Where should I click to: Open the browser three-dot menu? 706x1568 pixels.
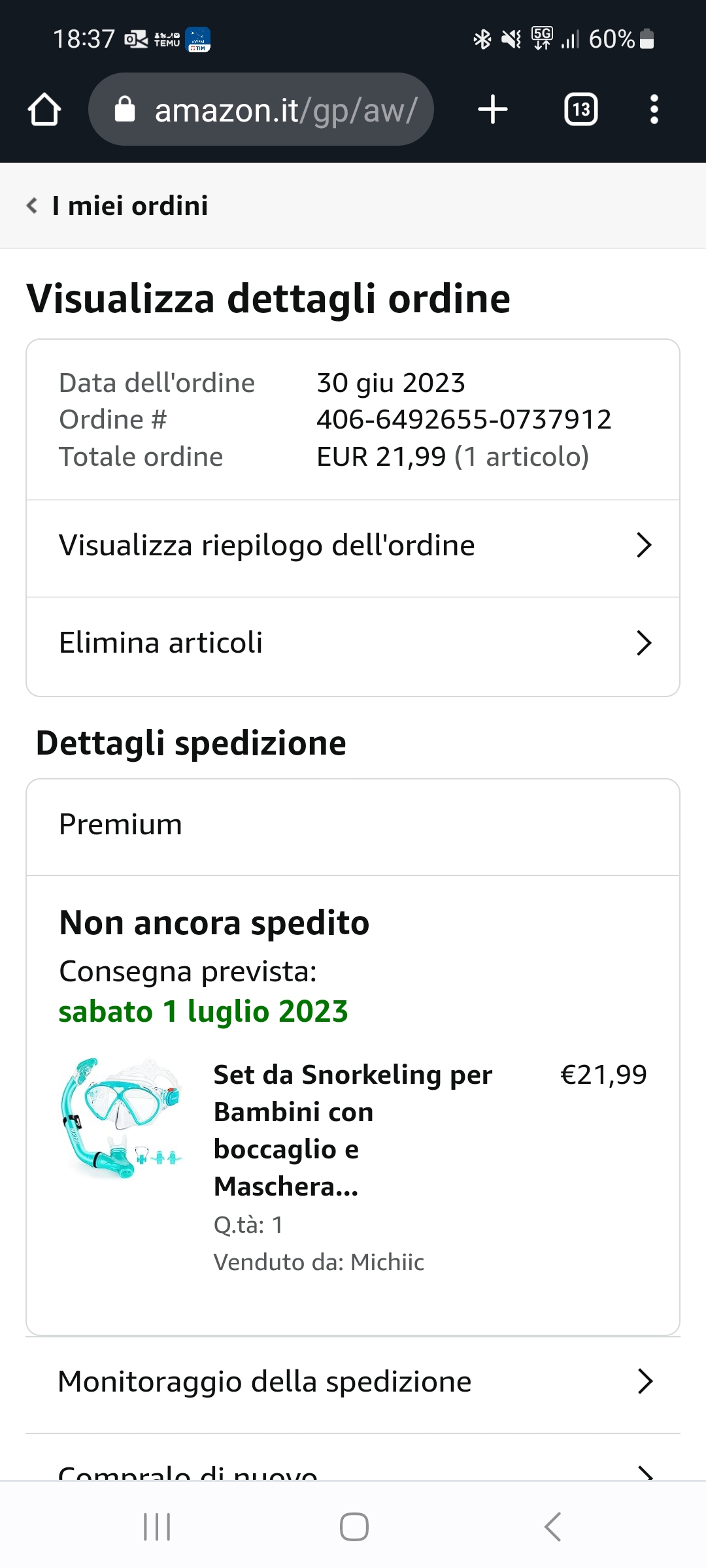(x=654, y=109)
